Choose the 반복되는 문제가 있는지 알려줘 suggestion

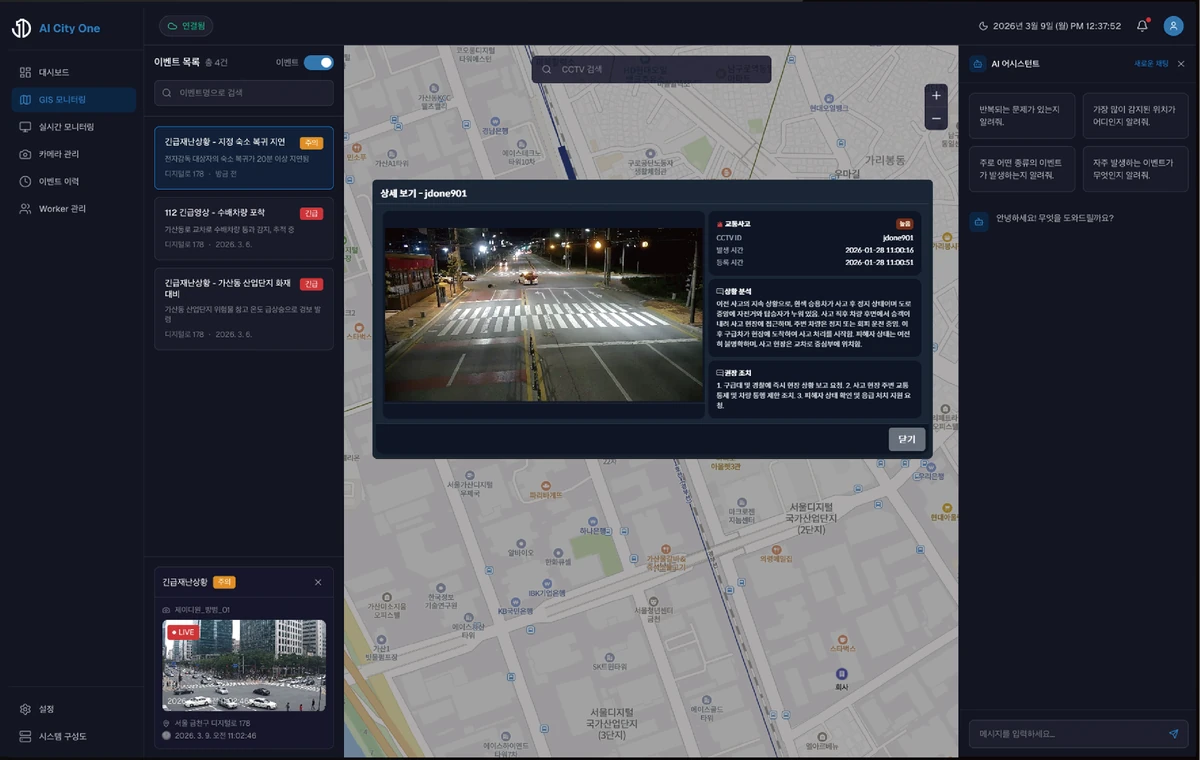pyautogui.click(x=1022, y=115)
